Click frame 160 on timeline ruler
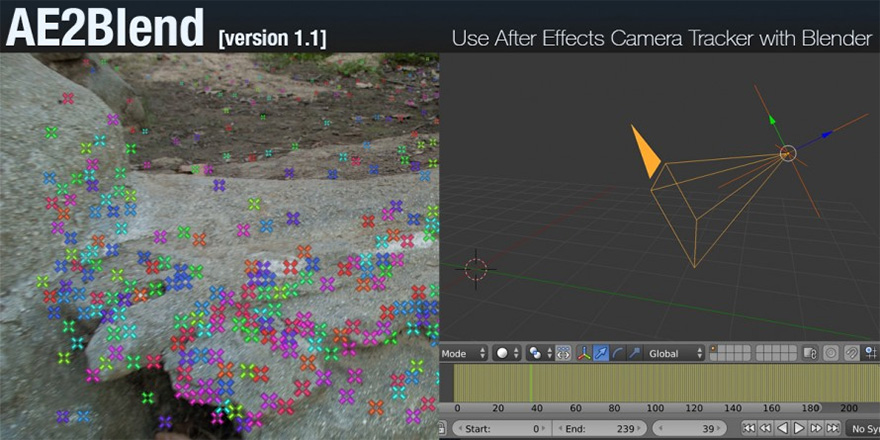880x440 pixels. pos(774,408)
